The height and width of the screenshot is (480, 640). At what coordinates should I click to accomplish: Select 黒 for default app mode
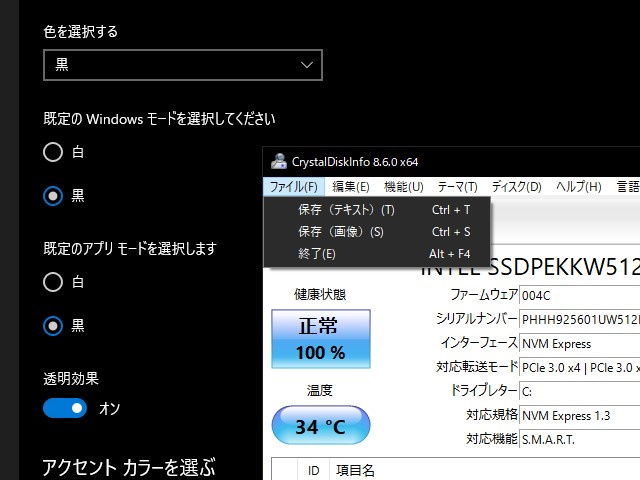tap(53, 326)
